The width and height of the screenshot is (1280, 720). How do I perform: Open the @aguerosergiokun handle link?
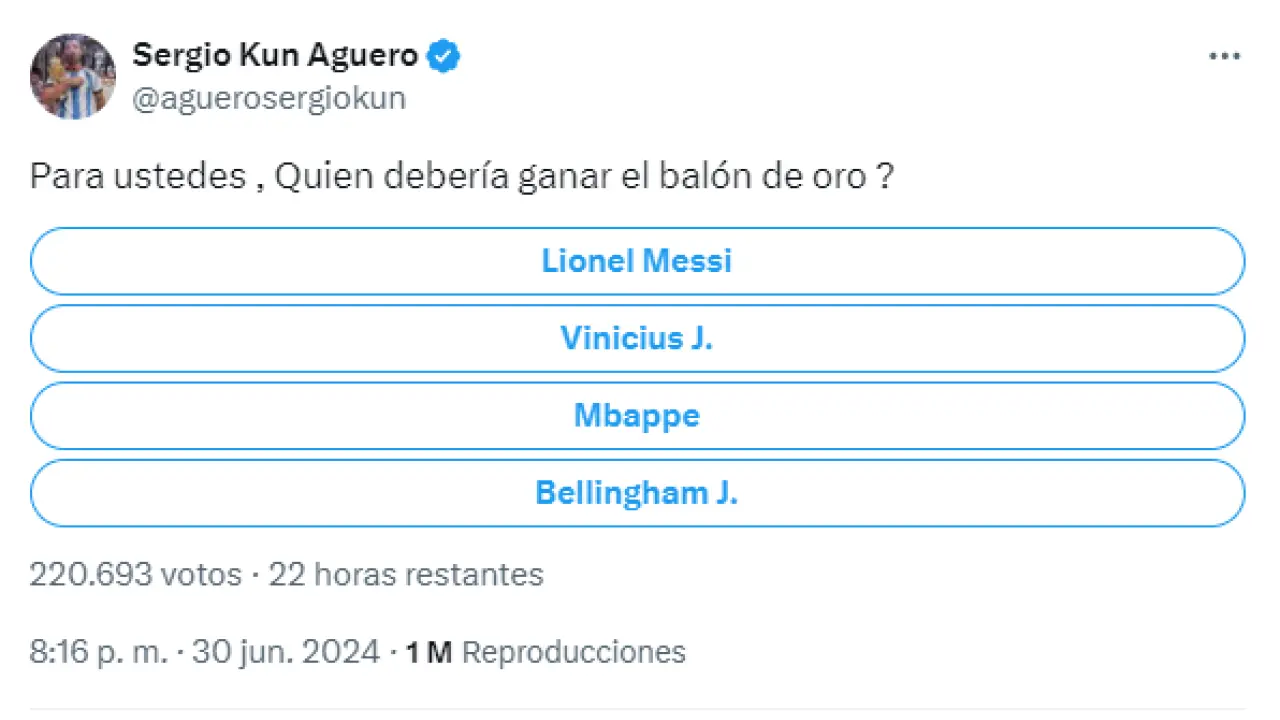point(269,99)
